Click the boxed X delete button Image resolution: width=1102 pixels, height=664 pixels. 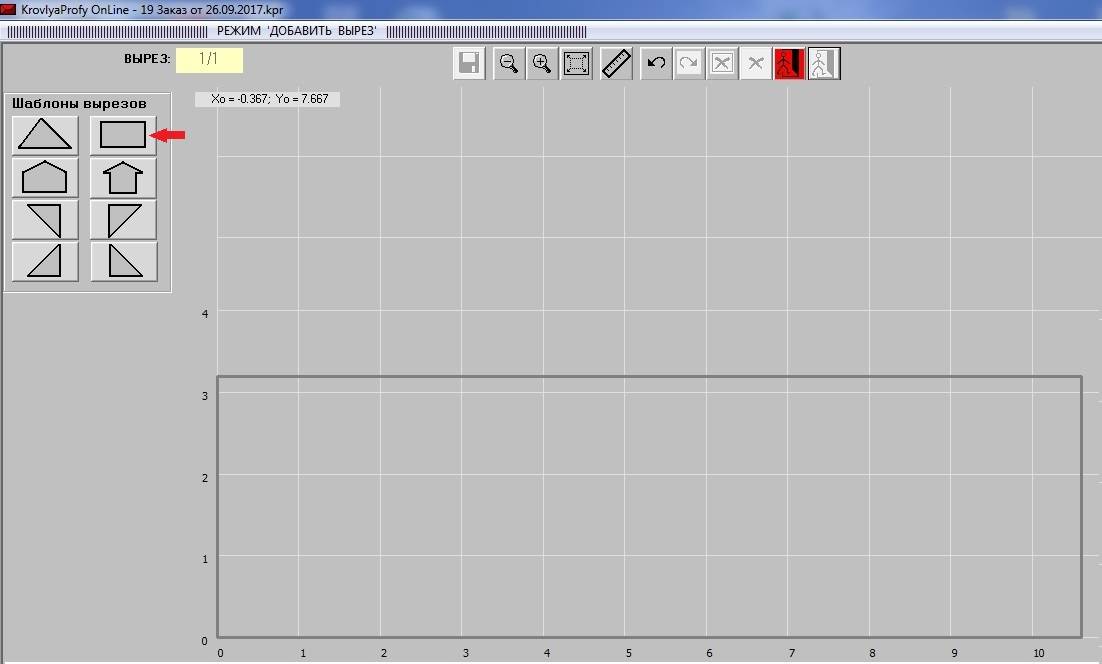722,64
